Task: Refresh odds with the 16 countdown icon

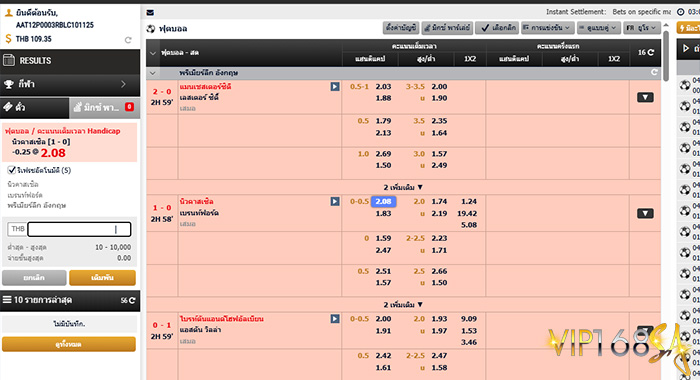Action: point(646,52)
